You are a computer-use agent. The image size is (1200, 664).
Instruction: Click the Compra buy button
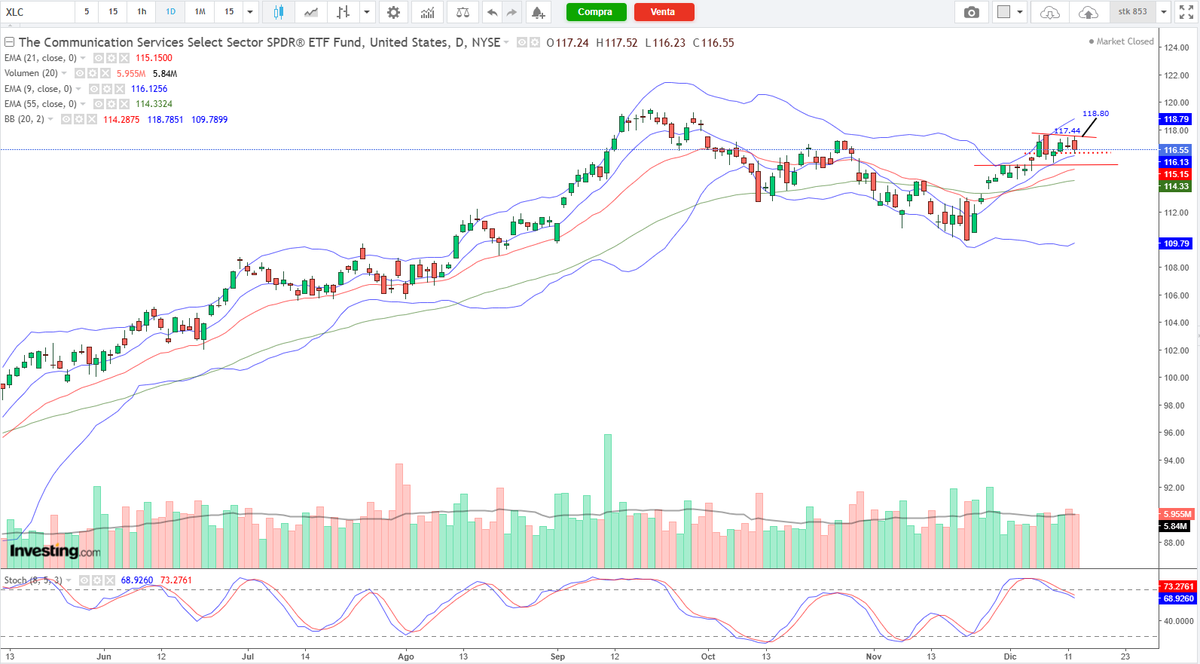(x=596, y=12)
